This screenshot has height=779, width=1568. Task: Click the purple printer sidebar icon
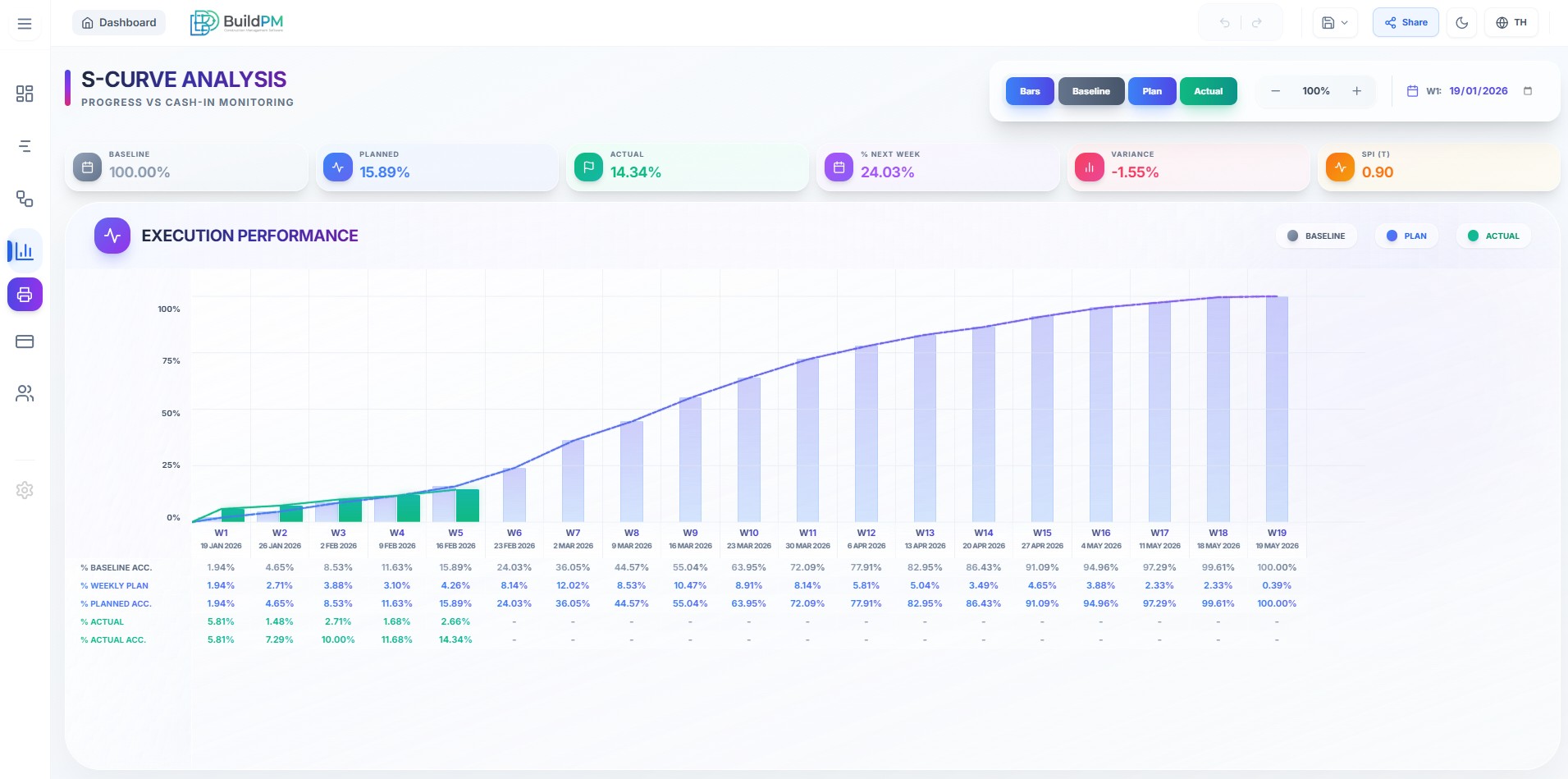[25, 295]
